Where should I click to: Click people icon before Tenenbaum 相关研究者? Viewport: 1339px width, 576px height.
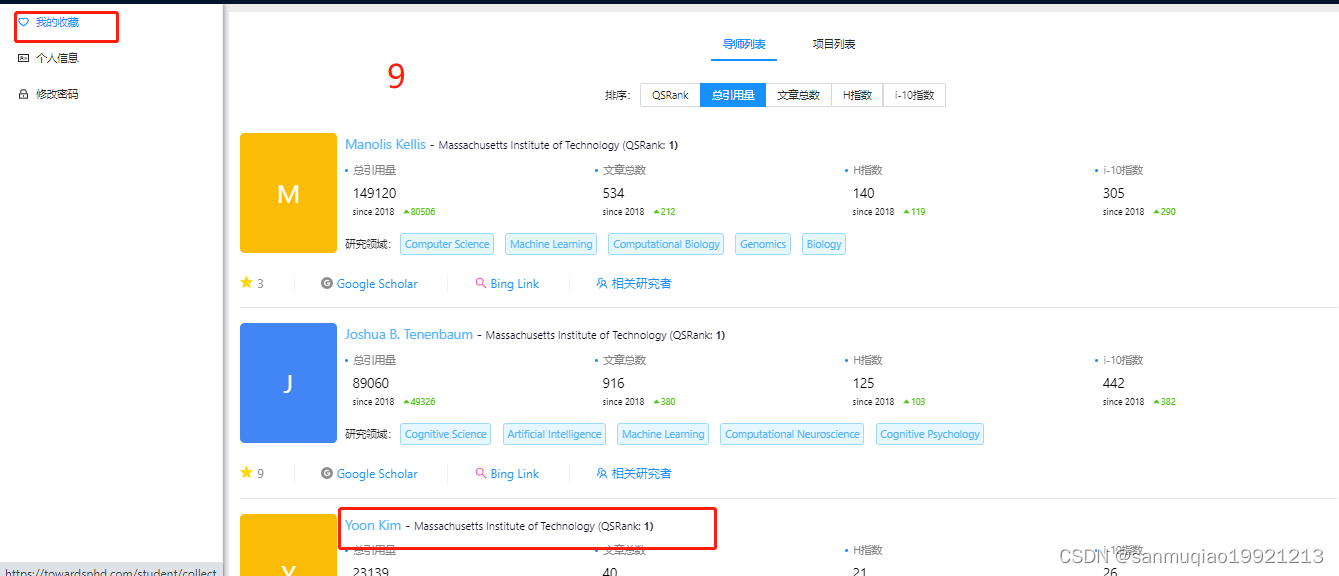(x=602, y=473)
